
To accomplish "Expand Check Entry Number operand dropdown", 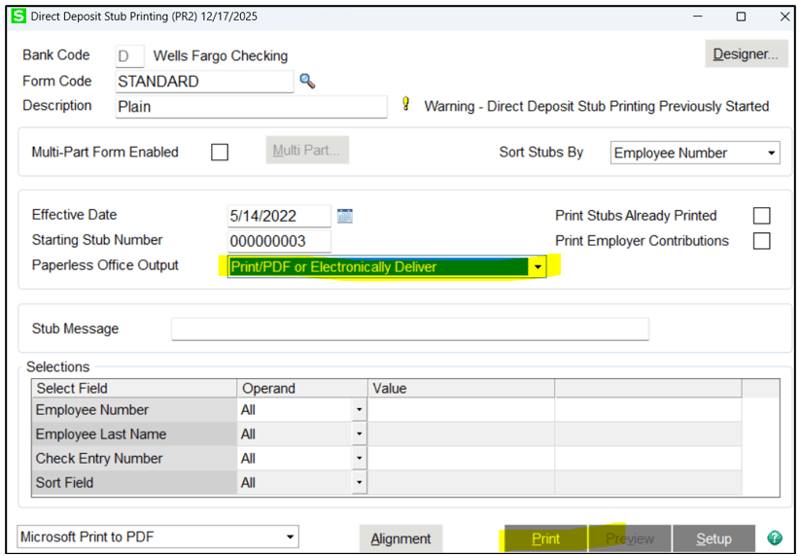I will pos(358,459).
